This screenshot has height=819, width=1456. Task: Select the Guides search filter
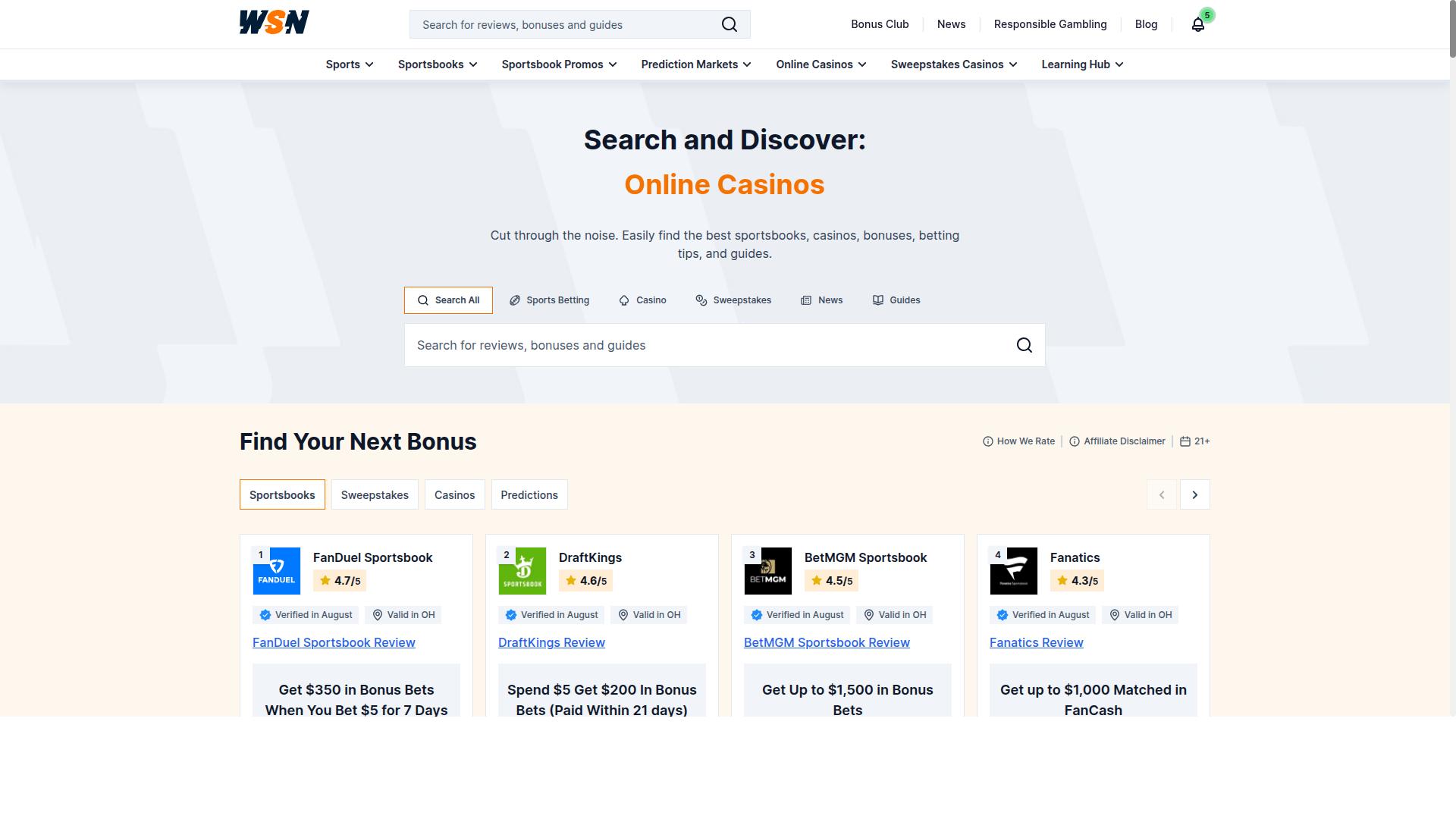tap(896, 300)
